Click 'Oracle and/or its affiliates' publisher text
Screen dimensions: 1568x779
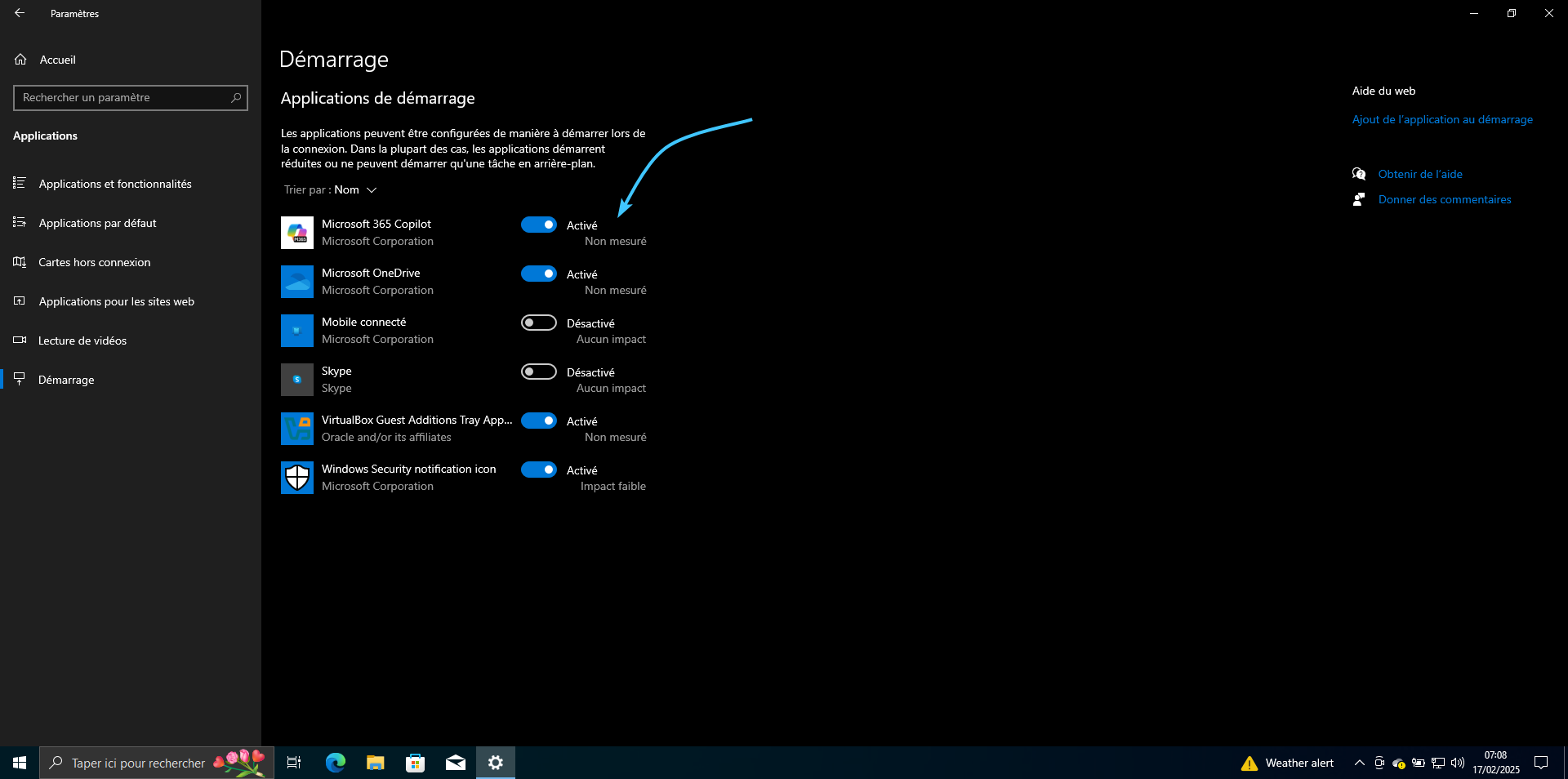pyautogui.click(x=386, y=437)
